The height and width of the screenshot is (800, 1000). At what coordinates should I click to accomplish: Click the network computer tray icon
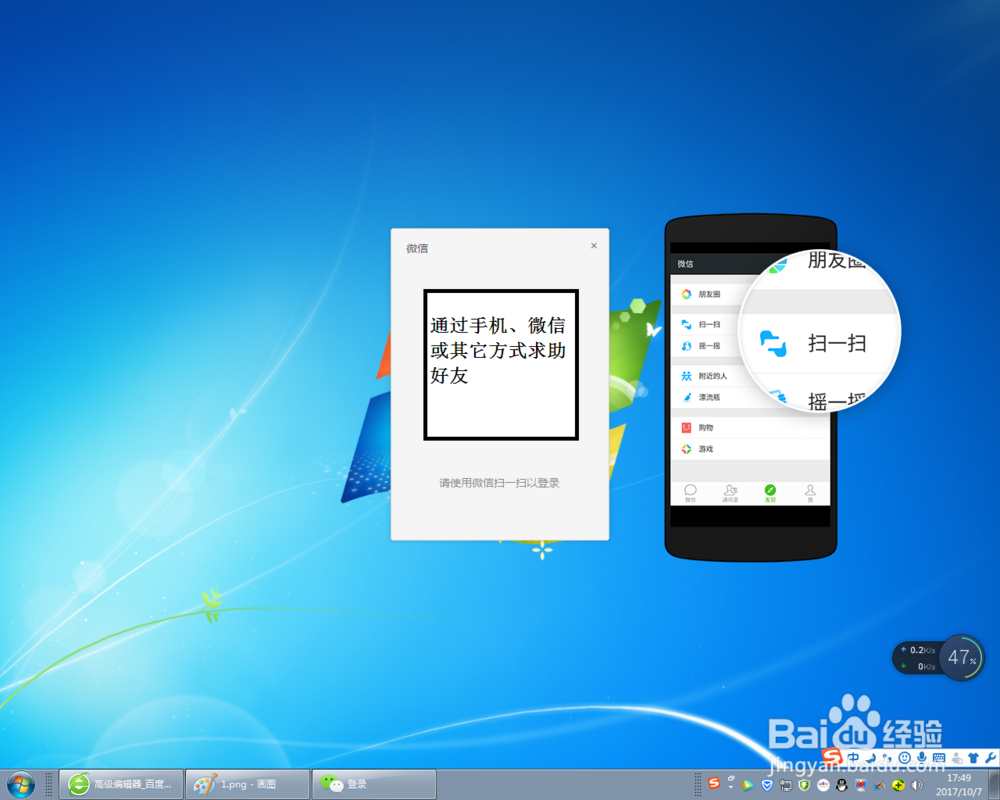pos(786,785)
